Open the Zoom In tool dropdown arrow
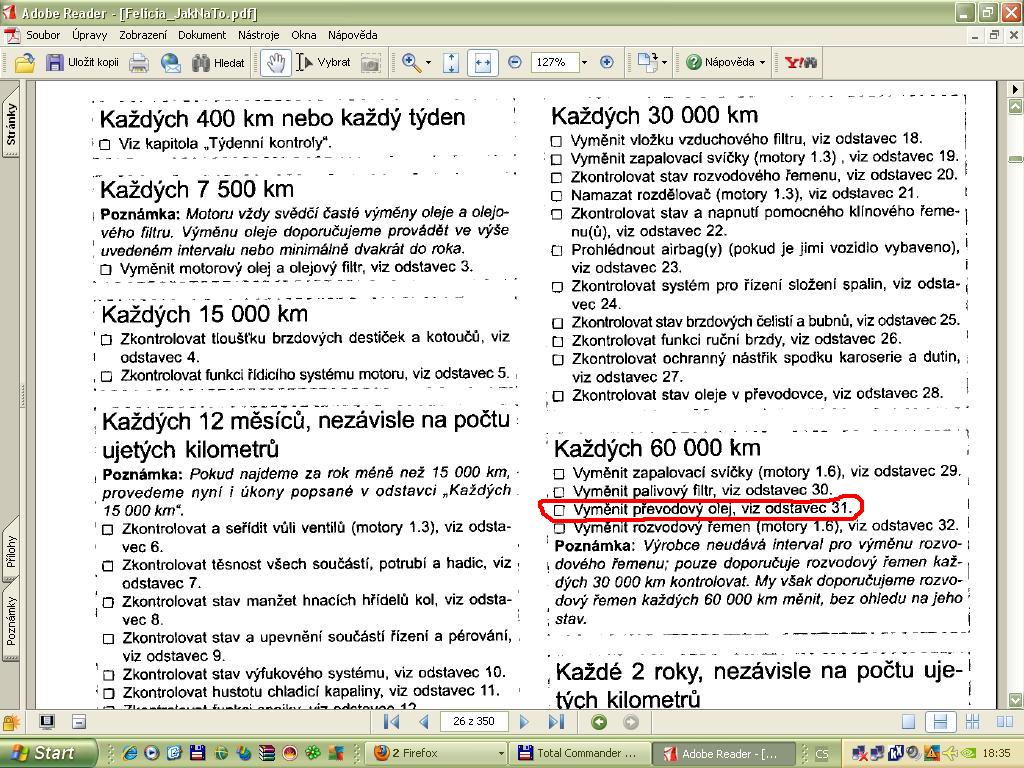The height and width of the screenshot is (768, 1024). pyautogui.click(x=428, y=62)
